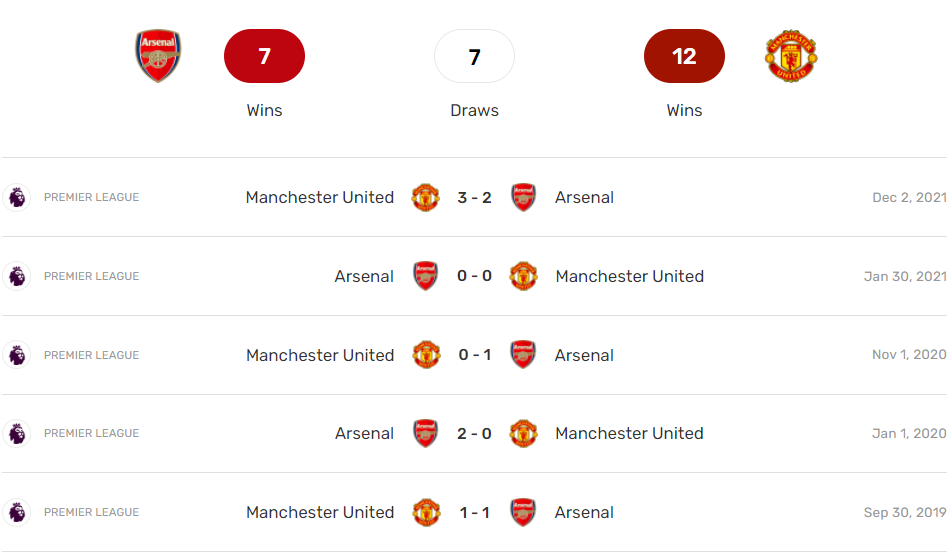Screen dimensions: 951x554
Task: Click Arsenal crest in the 1 - 1 match row
Action: coord(523,512)
